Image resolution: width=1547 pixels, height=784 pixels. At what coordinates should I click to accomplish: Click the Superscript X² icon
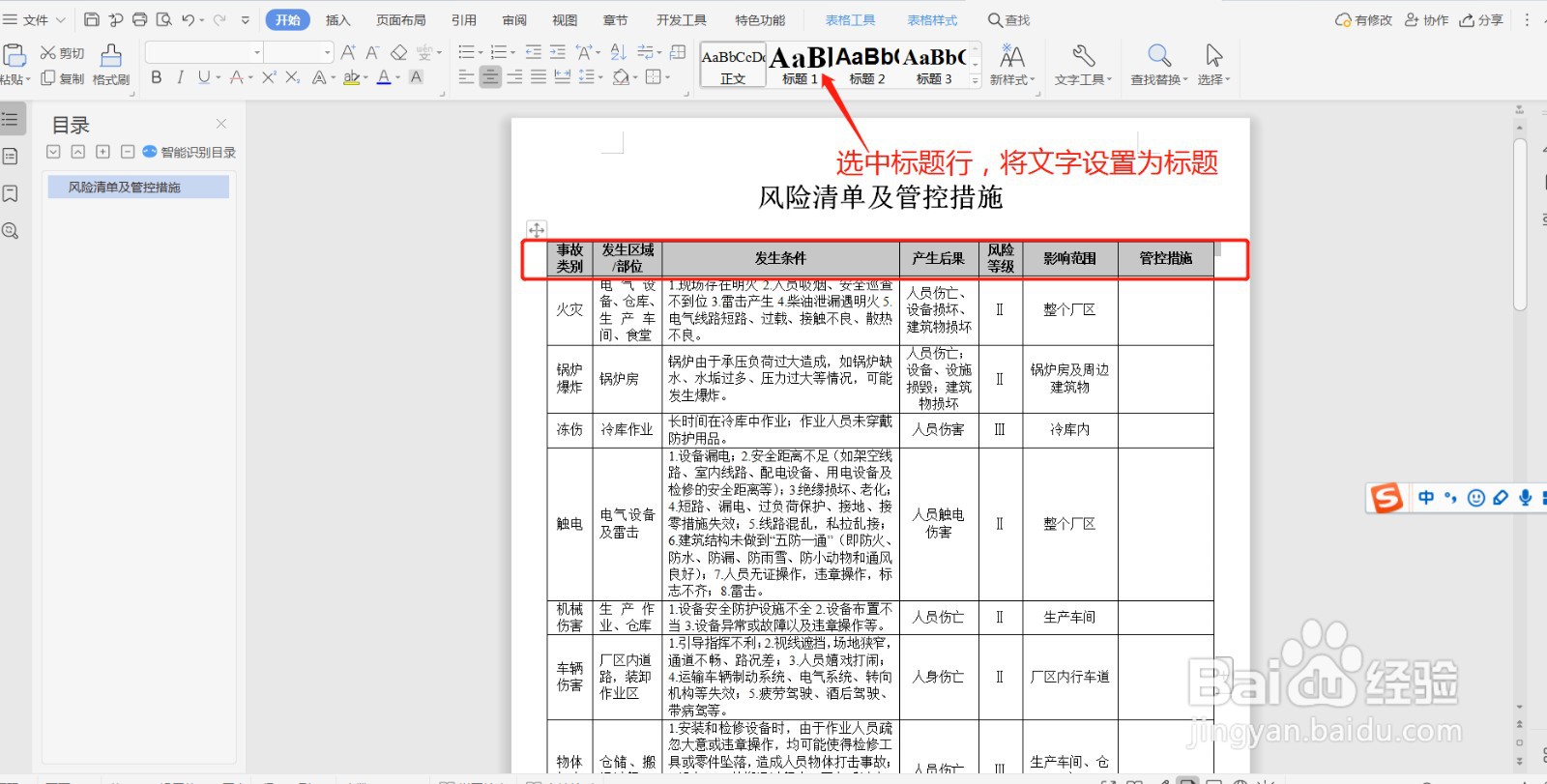click(269, 77)
